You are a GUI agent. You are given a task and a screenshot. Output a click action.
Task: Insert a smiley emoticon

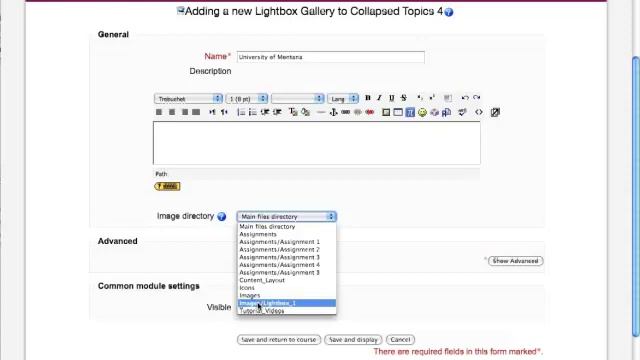pos(422,112)
